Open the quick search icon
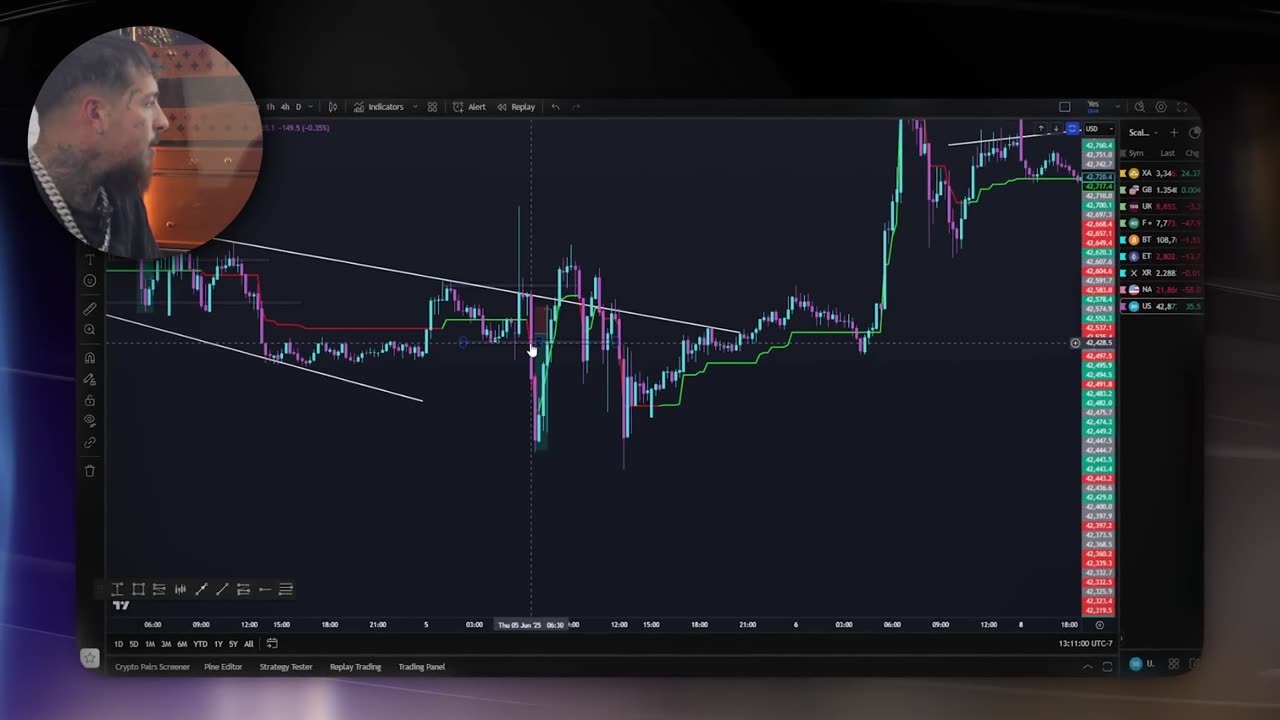 (1139, 107)
